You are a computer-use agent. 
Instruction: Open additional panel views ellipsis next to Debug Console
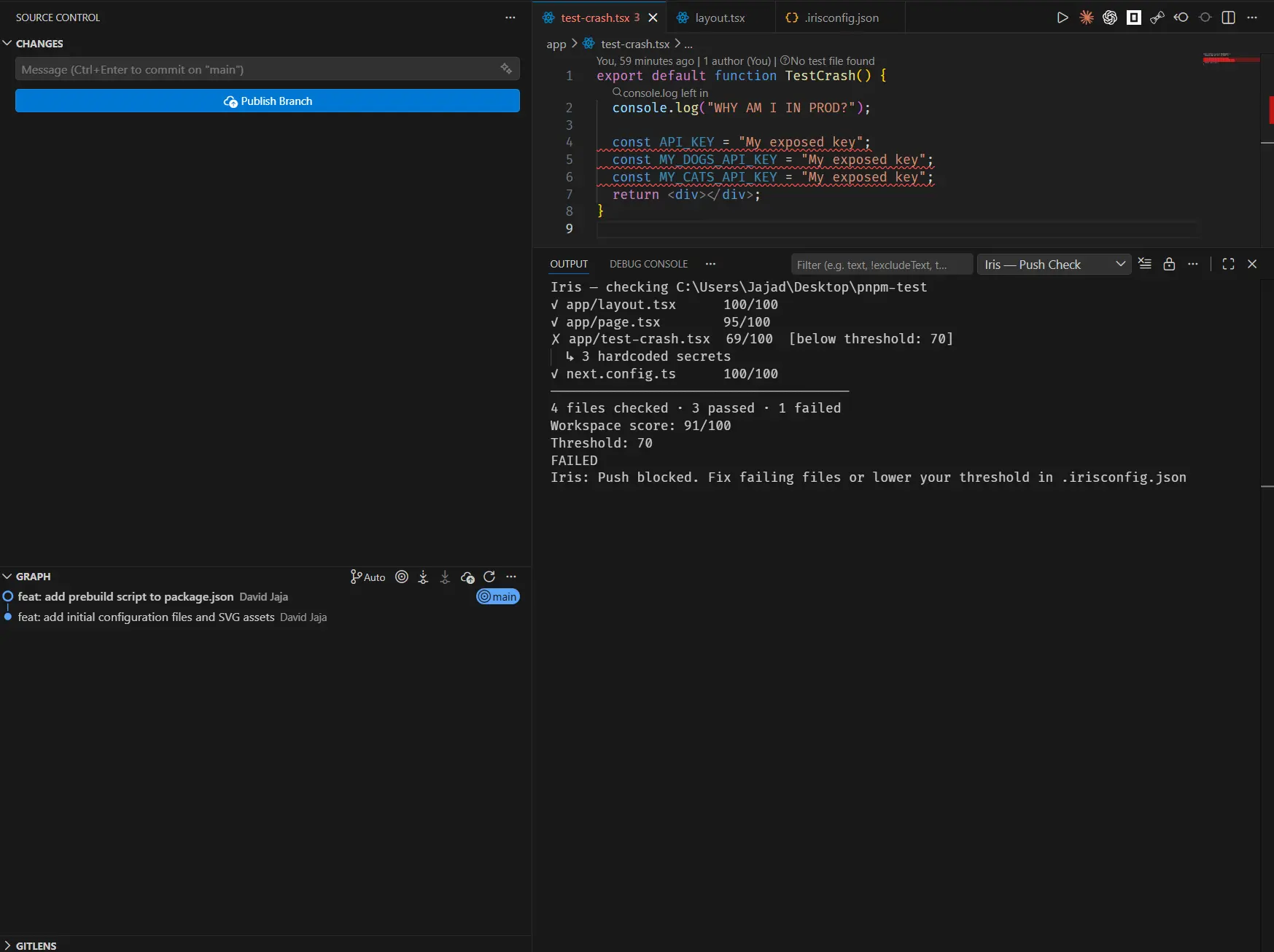[711, 264]
